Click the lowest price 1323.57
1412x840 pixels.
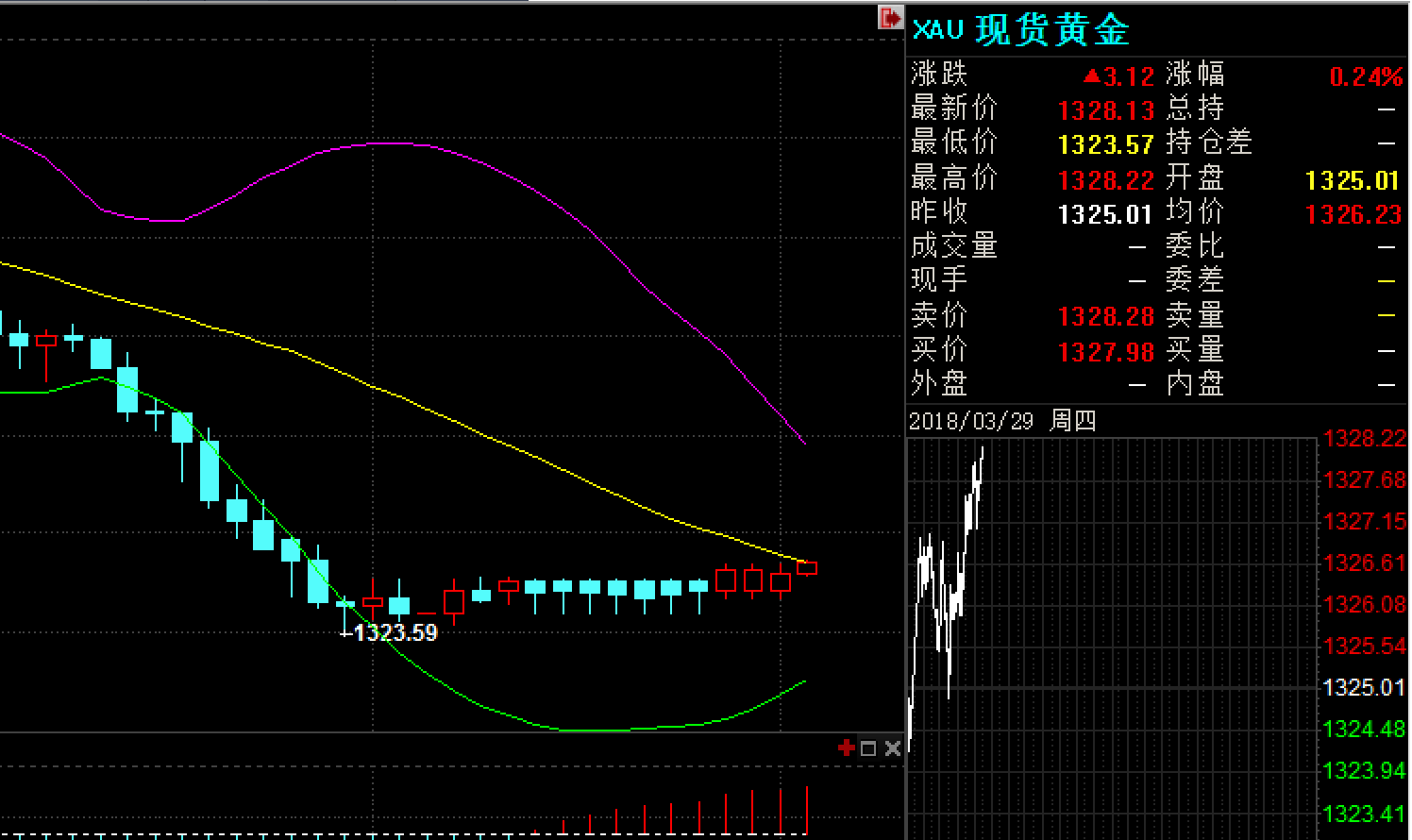1106,145
